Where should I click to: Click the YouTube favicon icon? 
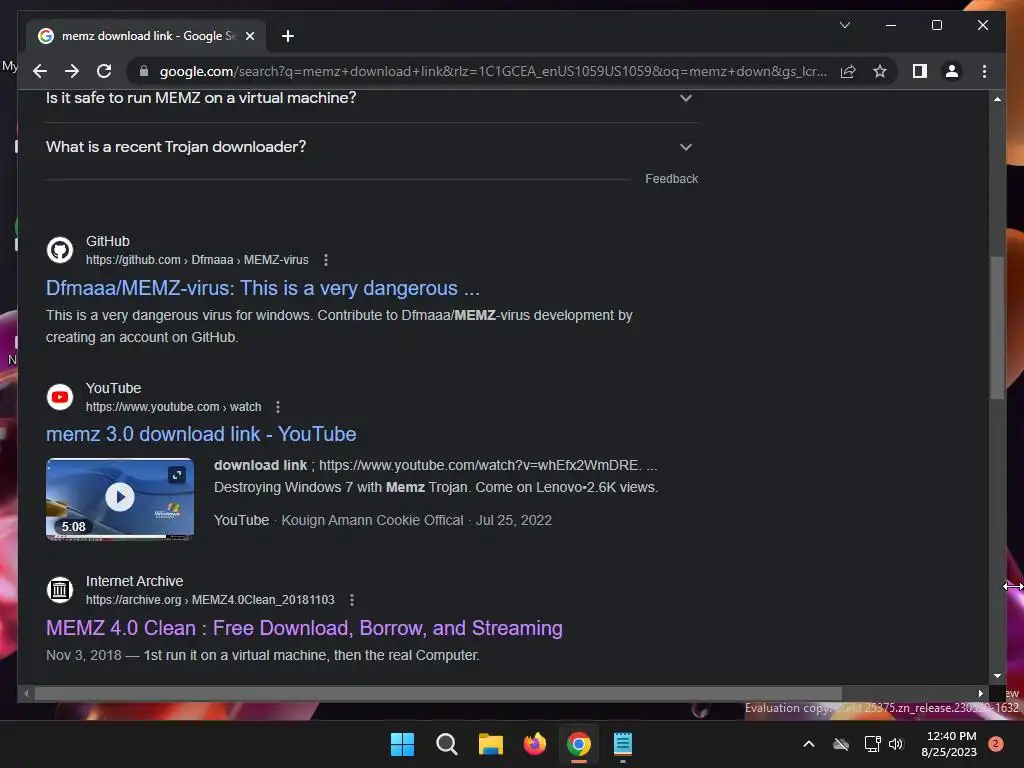click(x=60, y=397)
